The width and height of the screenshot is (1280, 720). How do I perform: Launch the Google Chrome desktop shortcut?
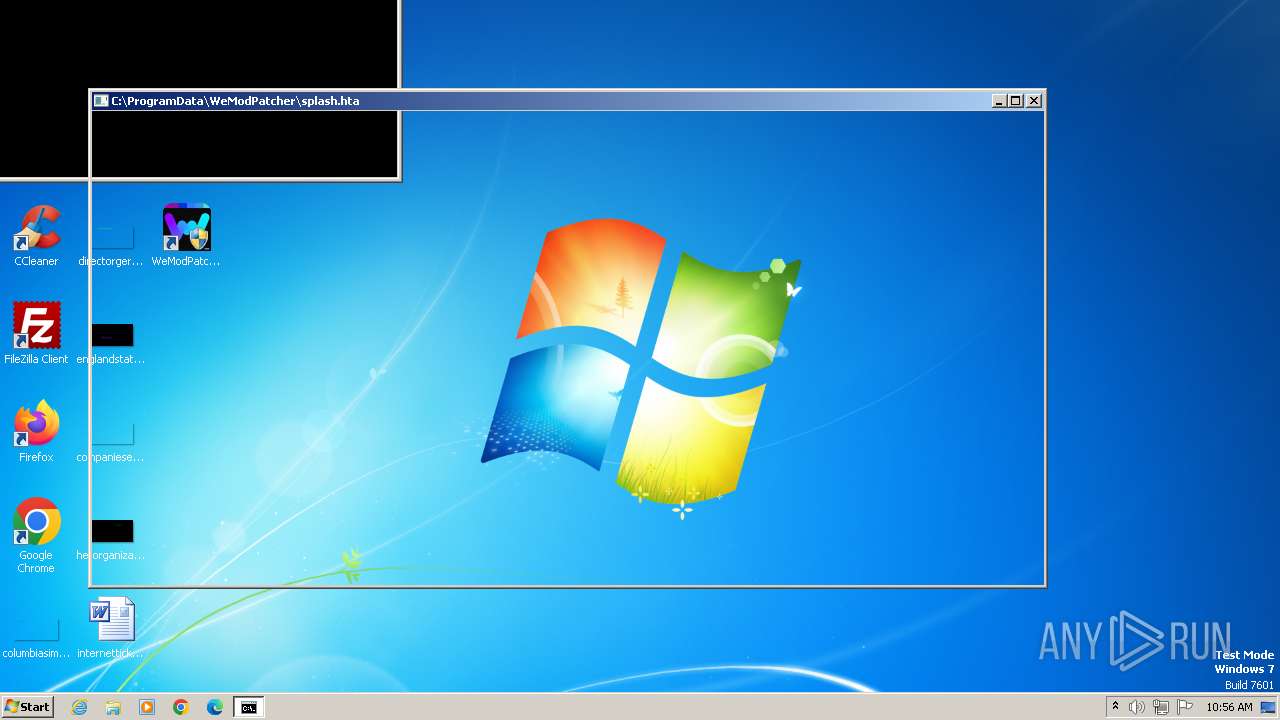pos(36,536)
